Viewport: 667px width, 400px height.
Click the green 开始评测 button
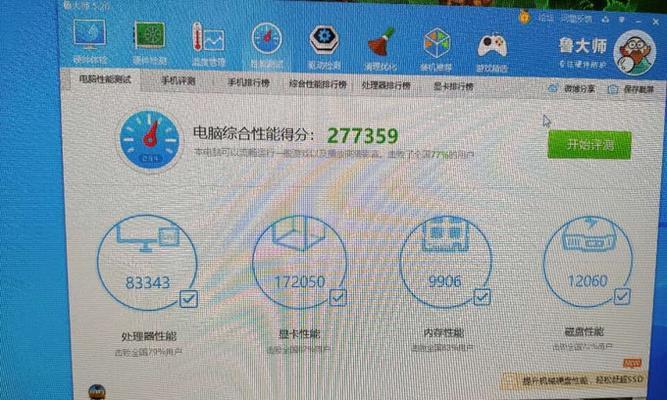589,145
